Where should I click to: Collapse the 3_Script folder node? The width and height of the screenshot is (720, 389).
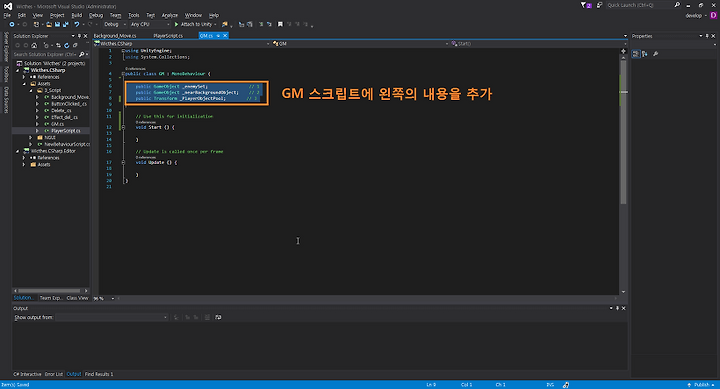click(31, 90)
